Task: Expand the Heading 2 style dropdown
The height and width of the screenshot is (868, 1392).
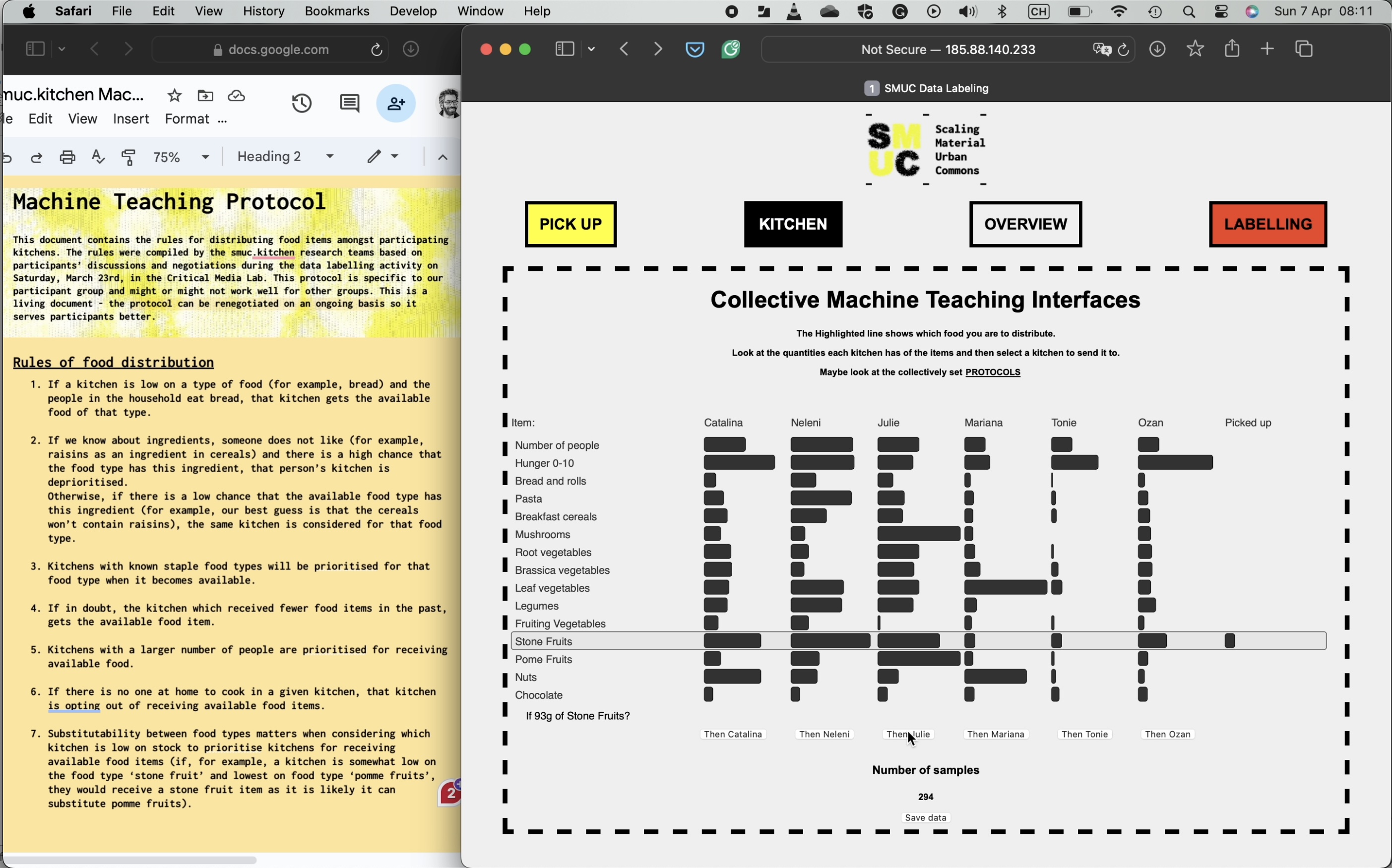Action: click(285, 157)
